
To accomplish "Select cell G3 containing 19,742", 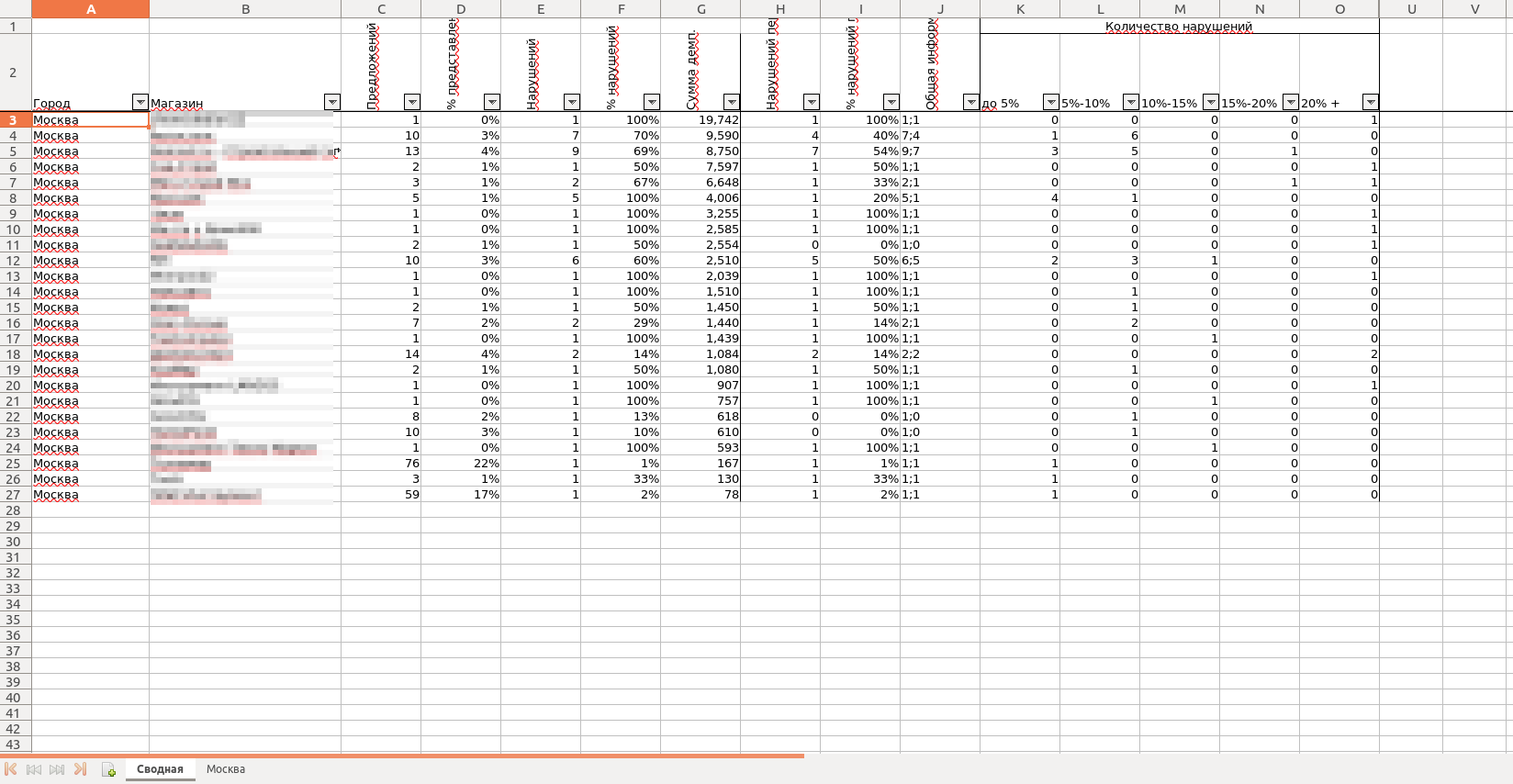I will [x=700, y=120].
